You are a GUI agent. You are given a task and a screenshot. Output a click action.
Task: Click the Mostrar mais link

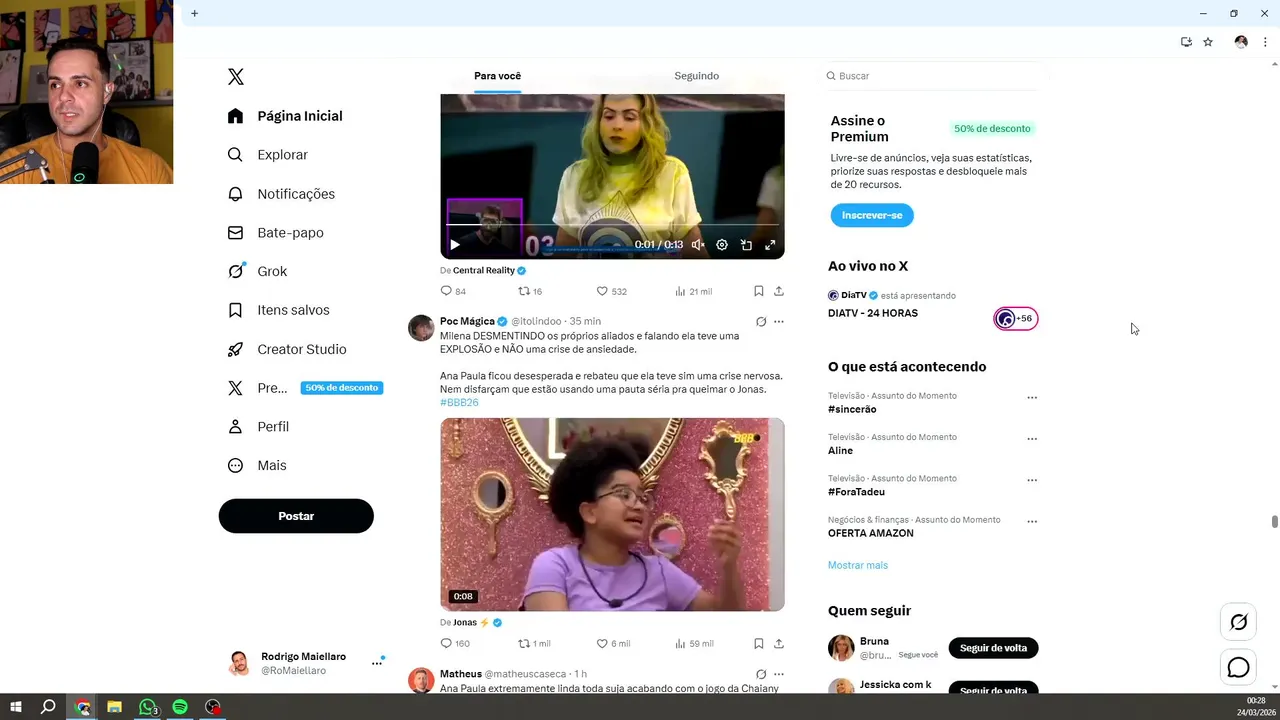858,565
